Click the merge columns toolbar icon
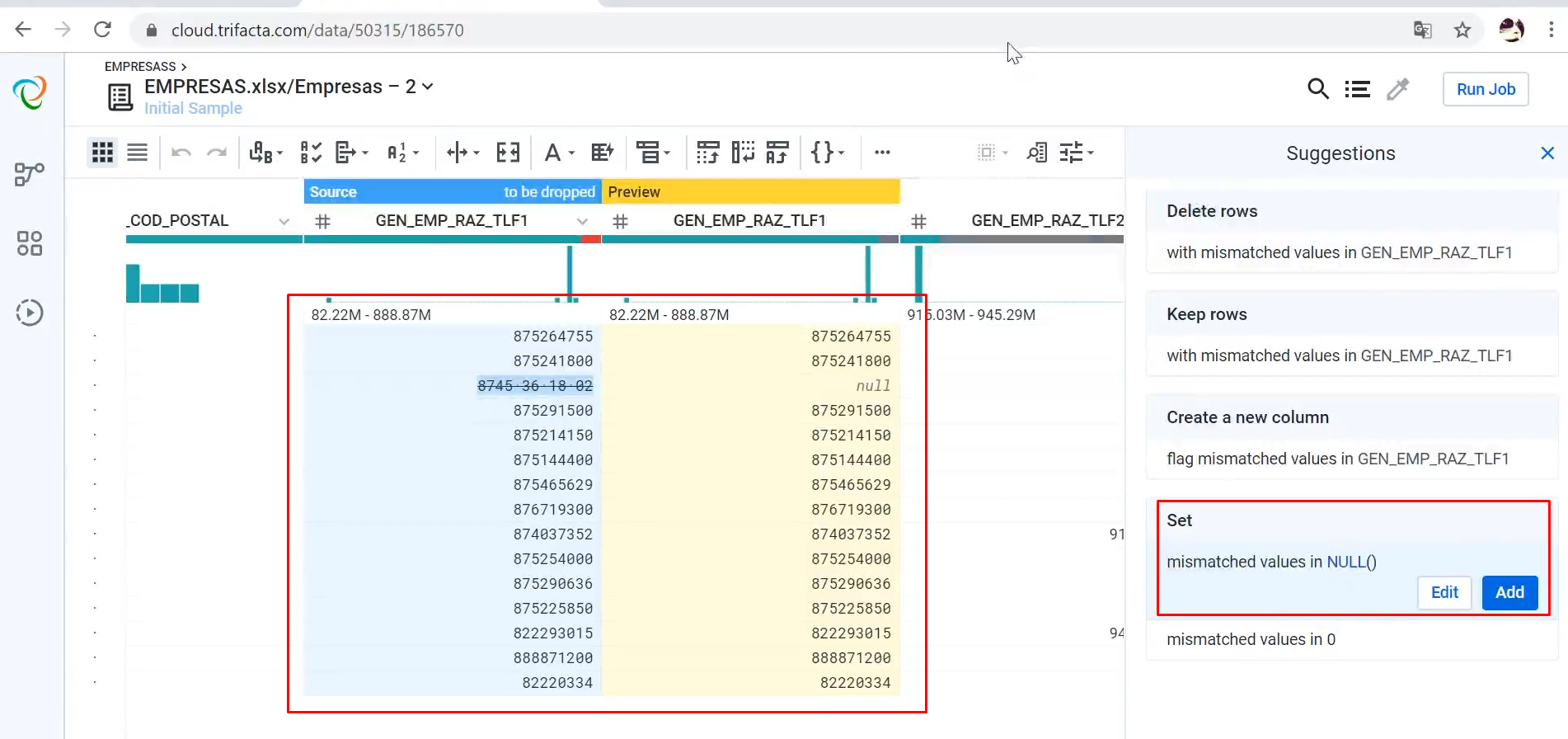This screenshot has height=739, width=1568. pyautogui.click(x=508, y=153)
